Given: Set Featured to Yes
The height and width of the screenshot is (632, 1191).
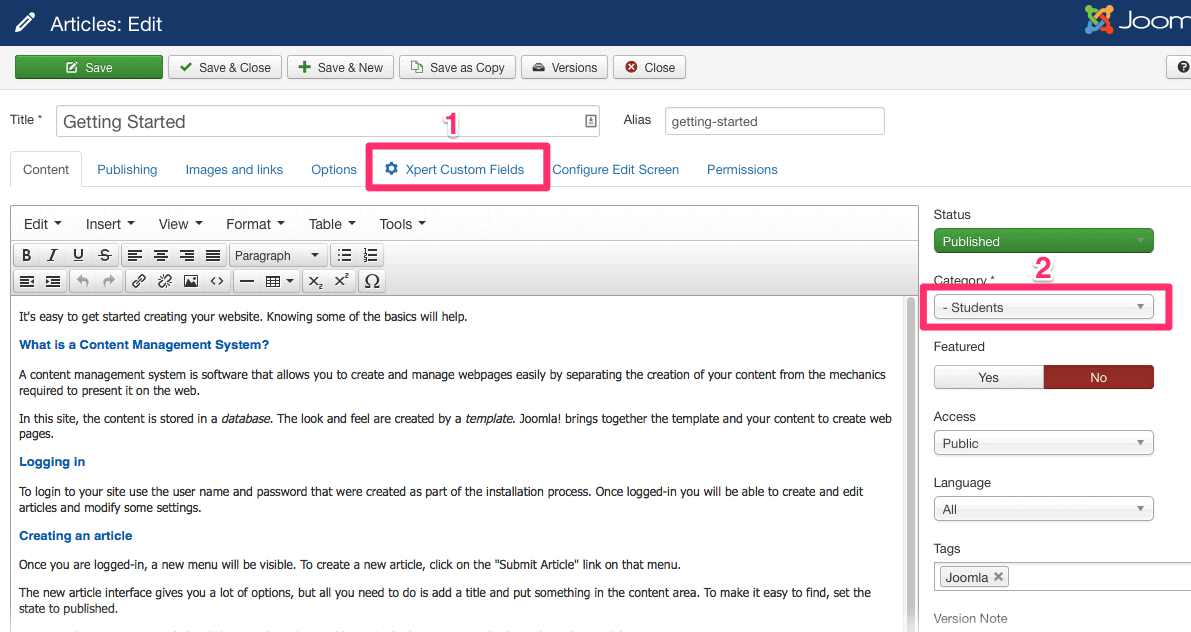Looking at the screenshot, I should click(x=988, y=377).
